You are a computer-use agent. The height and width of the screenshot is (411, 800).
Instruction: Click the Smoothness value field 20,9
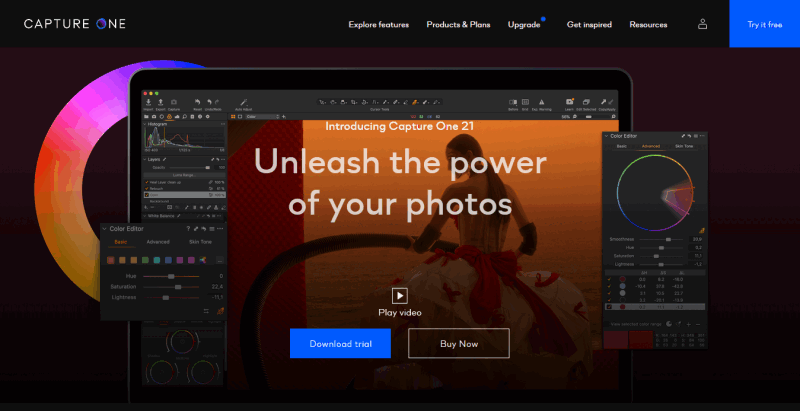[696, 239]
